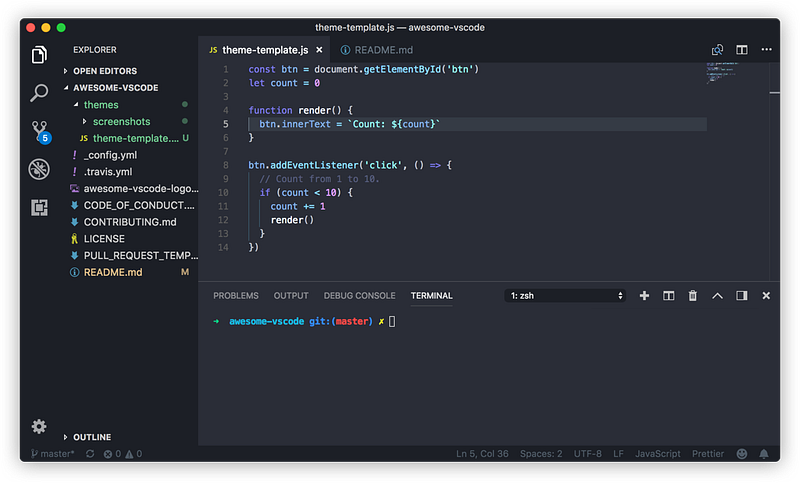Switch to the PROBLEMS panel tab
This screenshot has width=800, height=483.
tap(236, 296)
